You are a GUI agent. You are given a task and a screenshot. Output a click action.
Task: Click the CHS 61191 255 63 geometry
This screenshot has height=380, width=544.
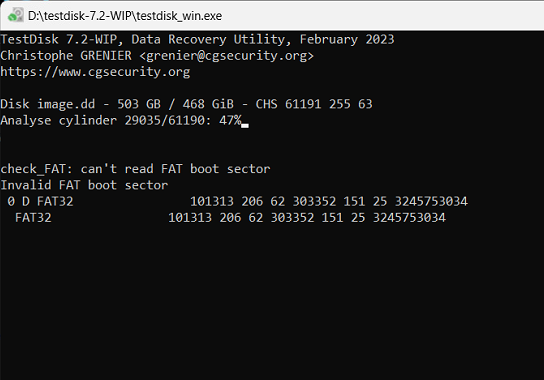tap(314, 104)
